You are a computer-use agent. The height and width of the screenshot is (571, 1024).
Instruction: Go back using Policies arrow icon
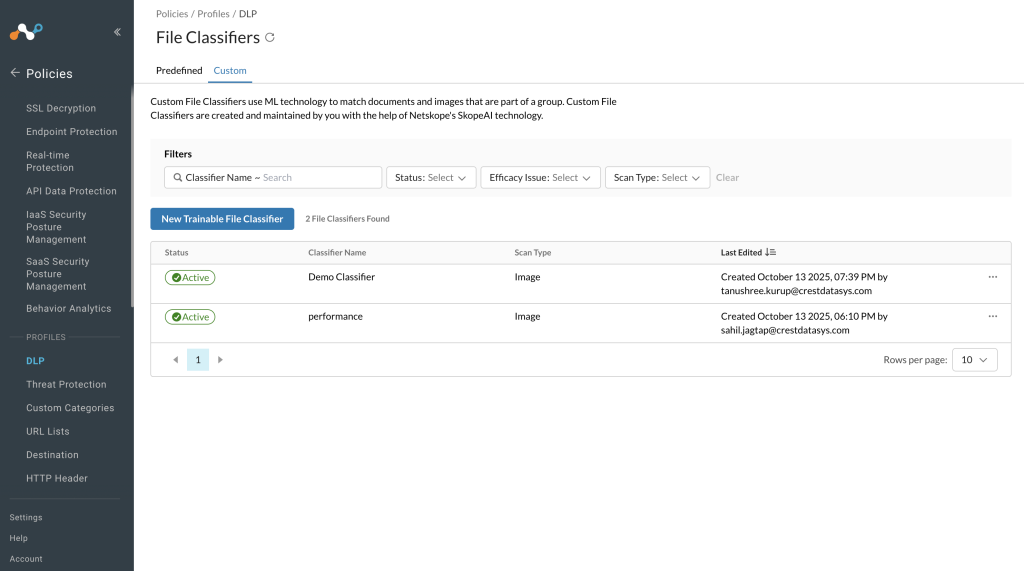pos(15,73)
